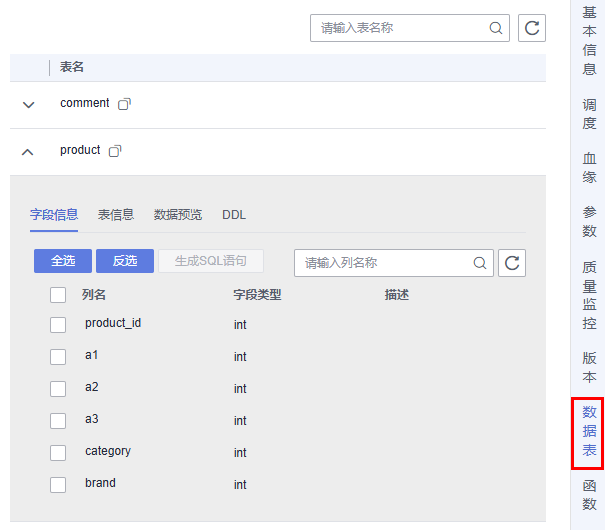Tick the product_id column checkbox
The width and height of the screenshot is (605, 530).
point(58,325)
